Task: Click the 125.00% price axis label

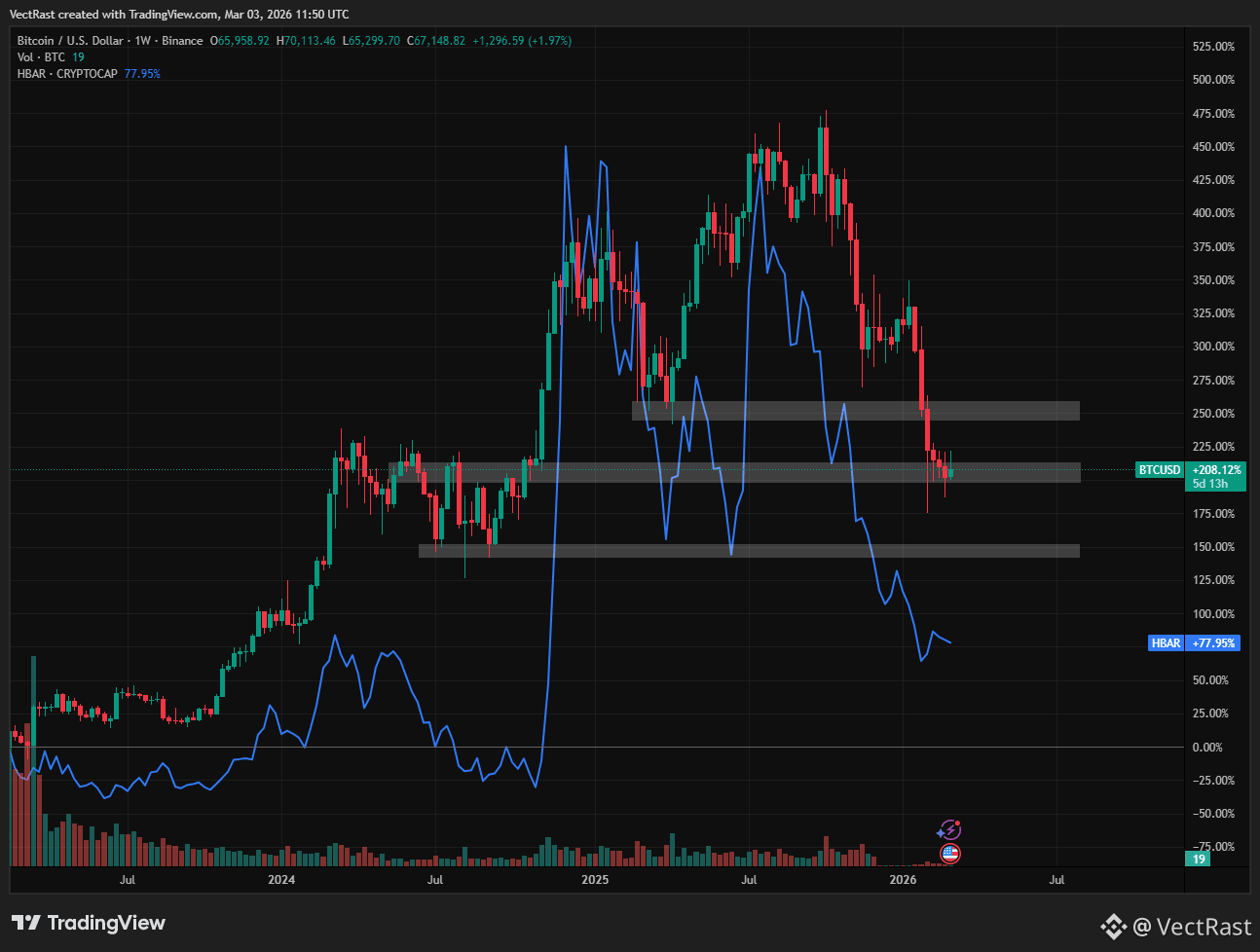Action: coord(1213,580)
